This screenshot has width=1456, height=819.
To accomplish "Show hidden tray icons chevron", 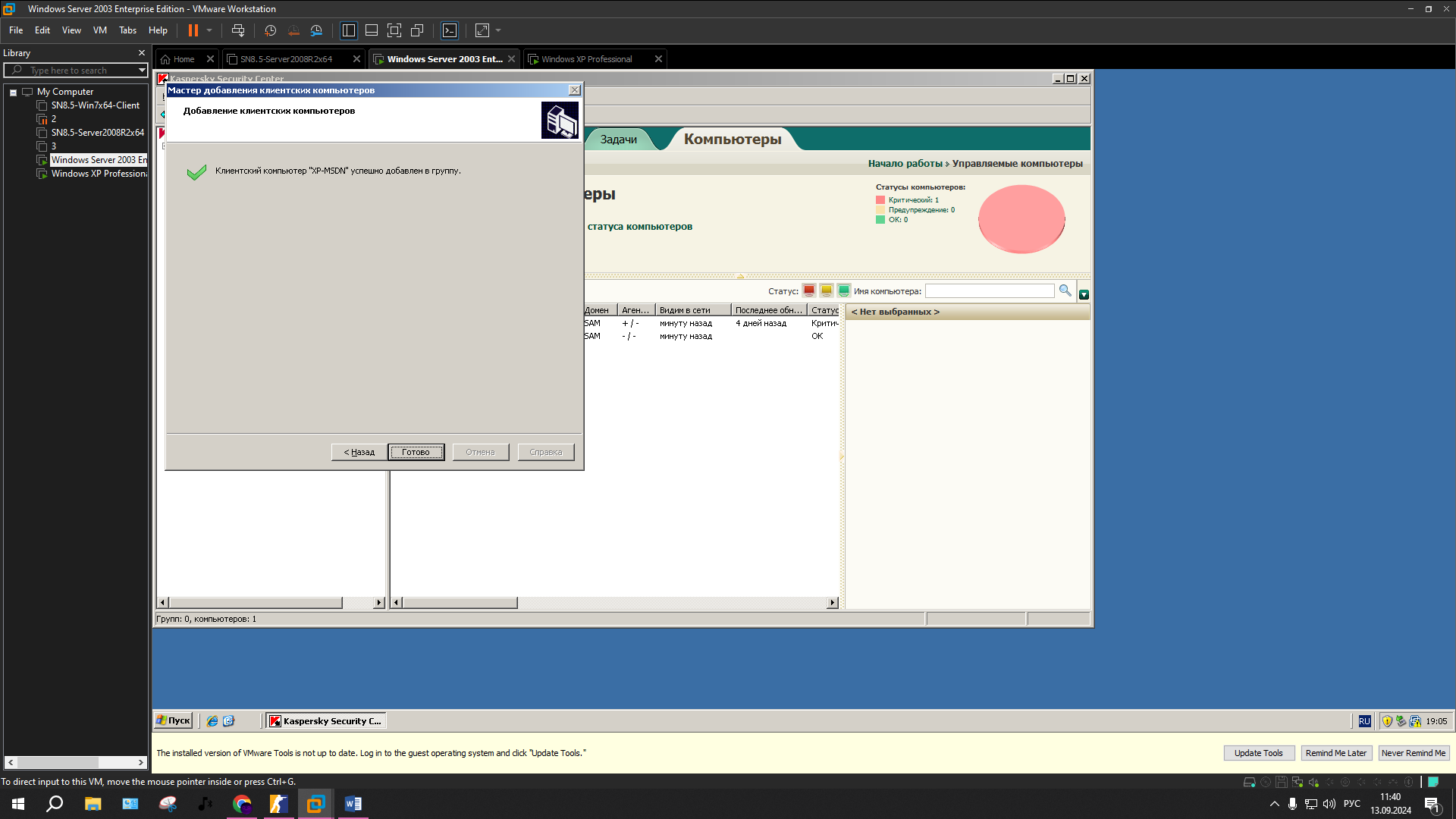I will tap(1274, 804).
